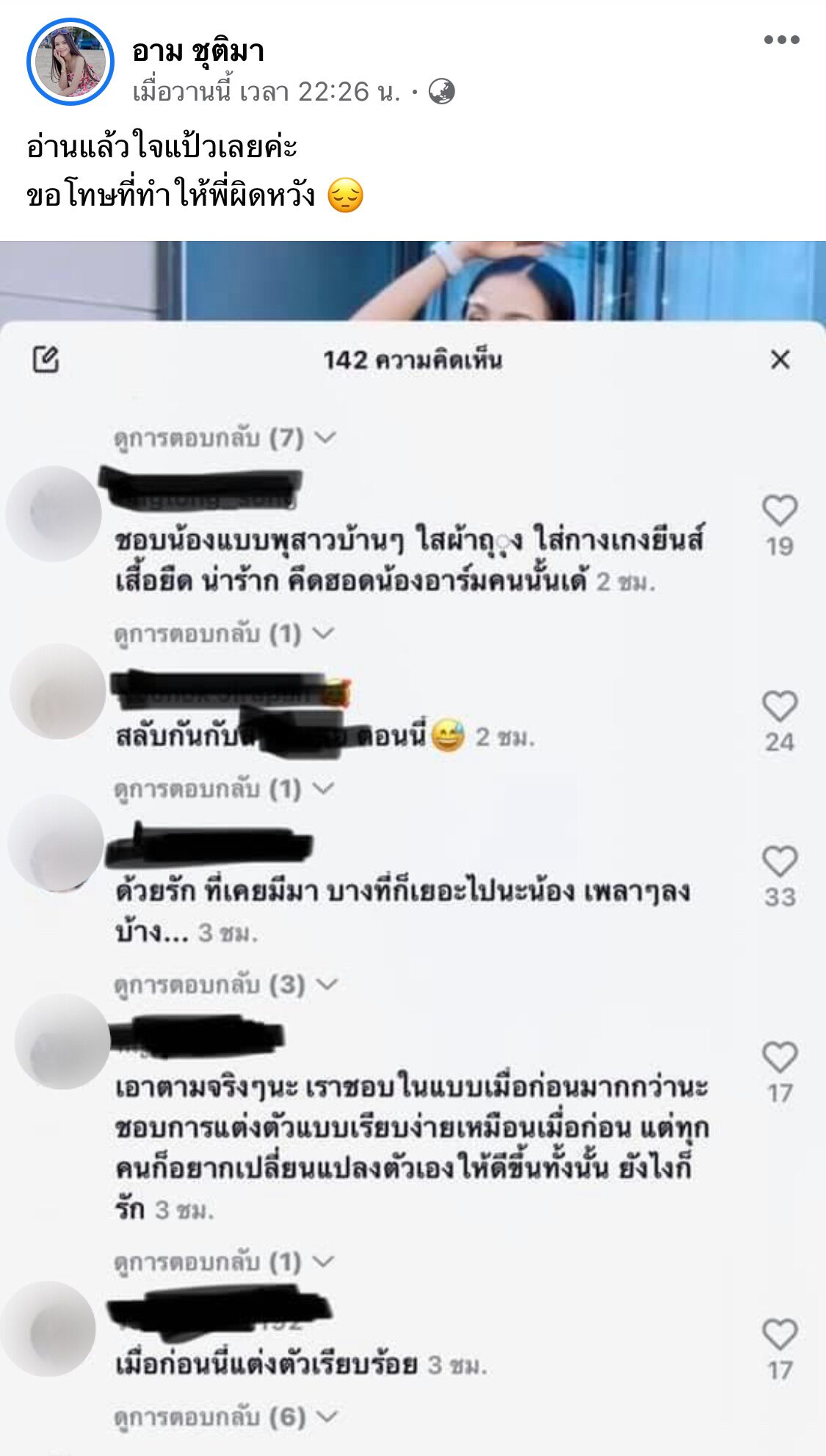
Task: Open post timestamp เมื่อวานนี้ เวลา 22:26 น.
Action: (267, 92)
